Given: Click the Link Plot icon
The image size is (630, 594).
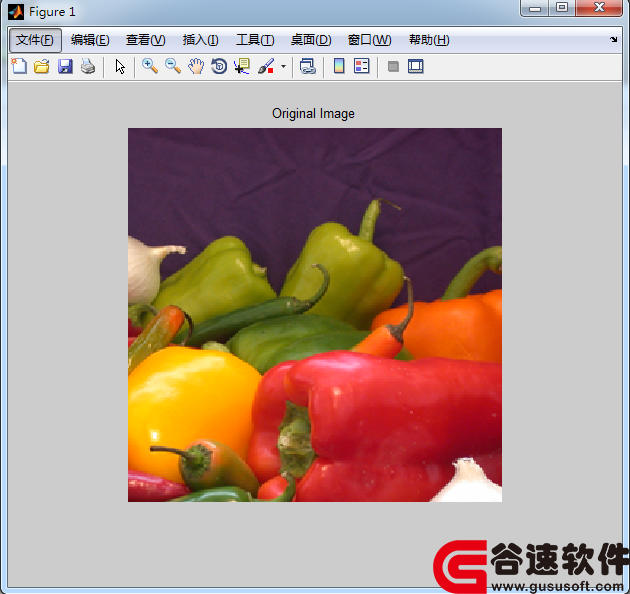Looking at the screenshot, I should [308, 66].
